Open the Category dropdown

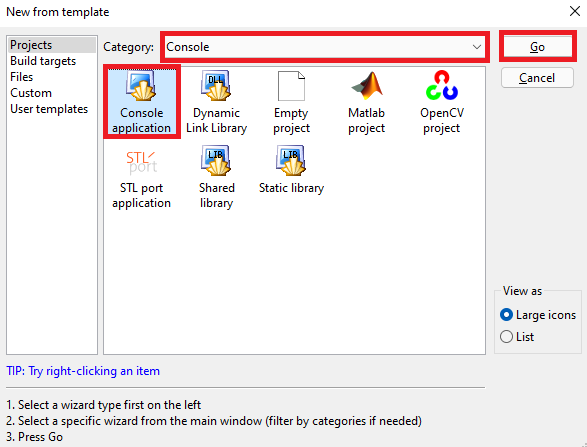click(x=325, y=47)
